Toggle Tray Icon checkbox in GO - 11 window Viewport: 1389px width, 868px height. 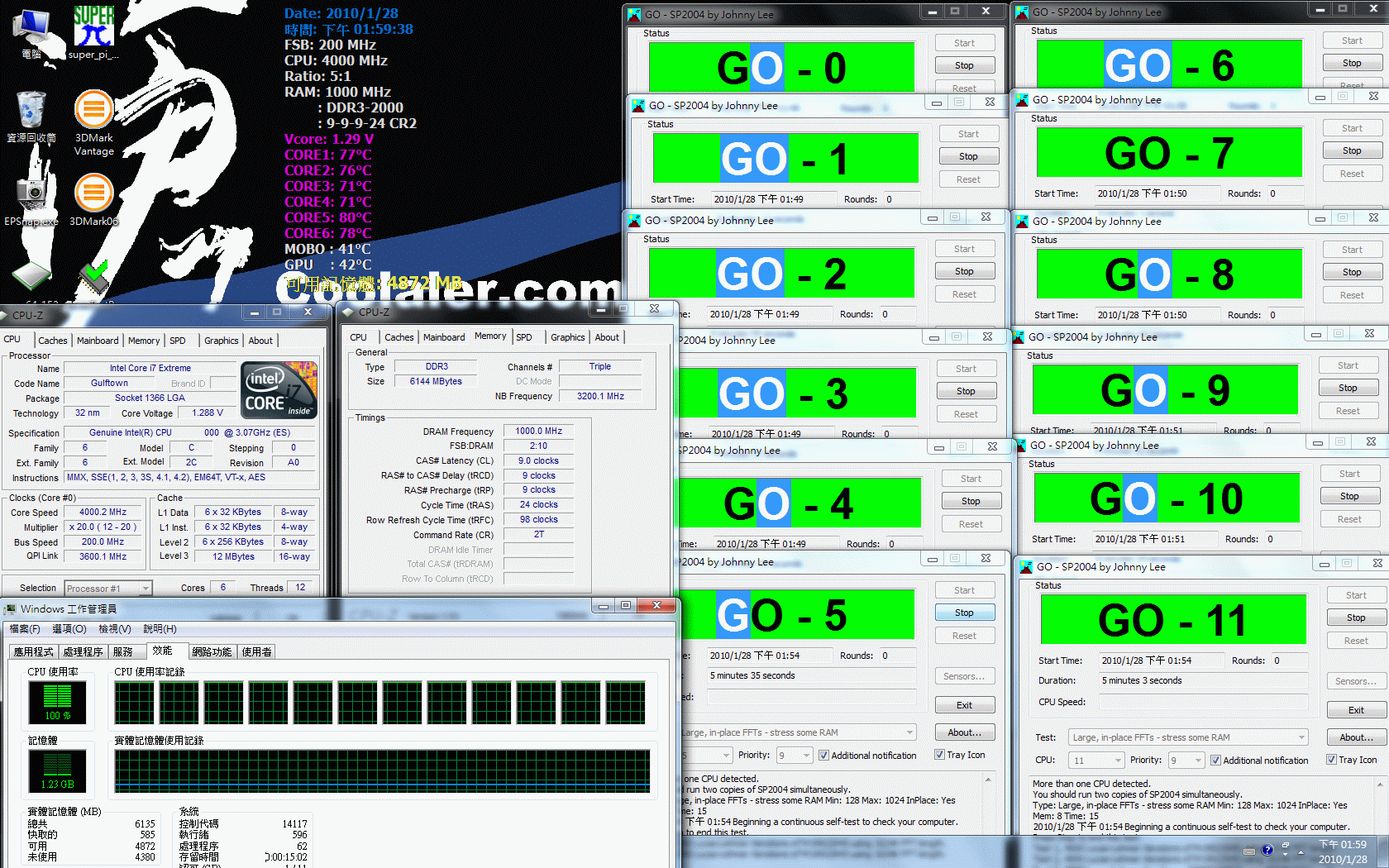[x=1331, y=759]
